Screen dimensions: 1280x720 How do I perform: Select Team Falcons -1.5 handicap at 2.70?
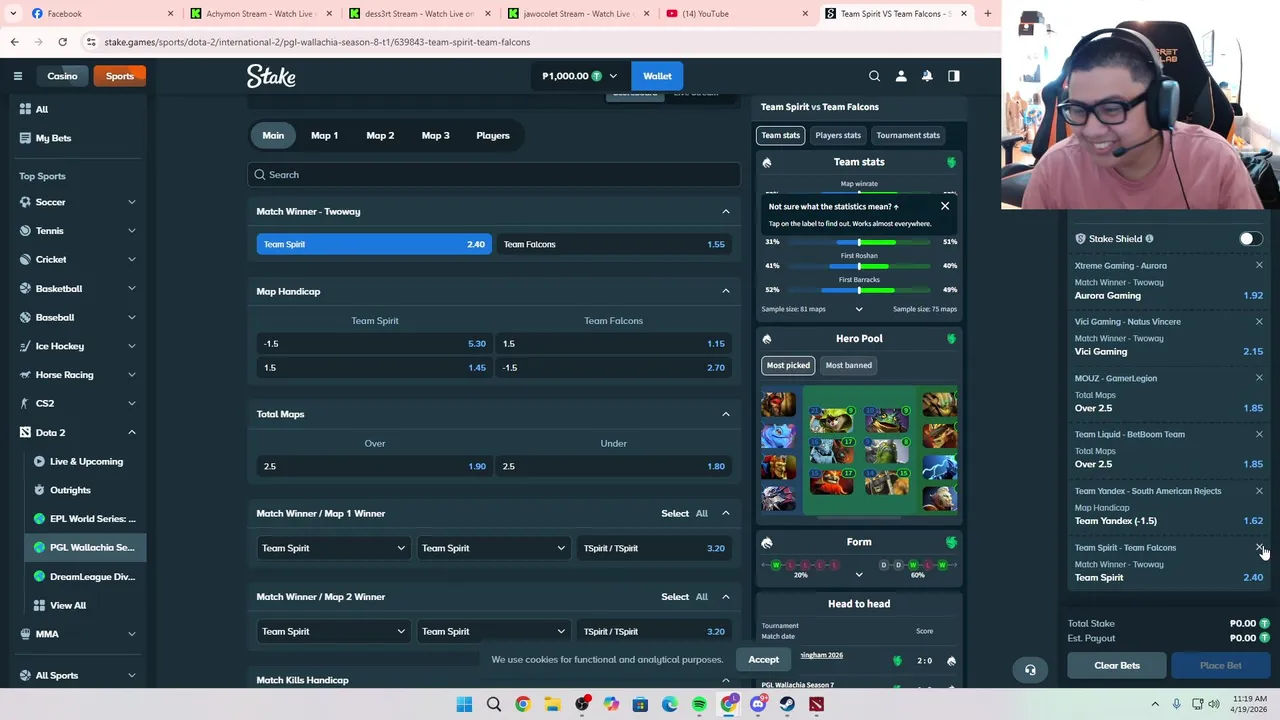click(x=614, y=367)
